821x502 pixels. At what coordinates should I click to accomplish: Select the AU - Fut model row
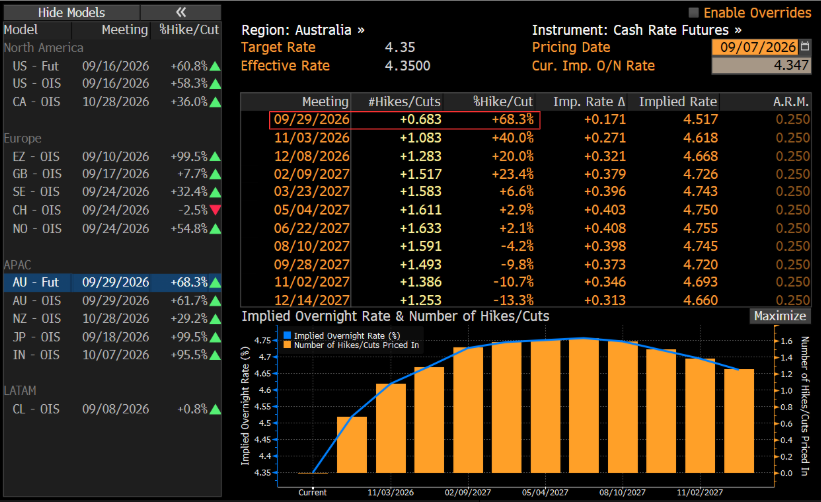tap(113, 282)
